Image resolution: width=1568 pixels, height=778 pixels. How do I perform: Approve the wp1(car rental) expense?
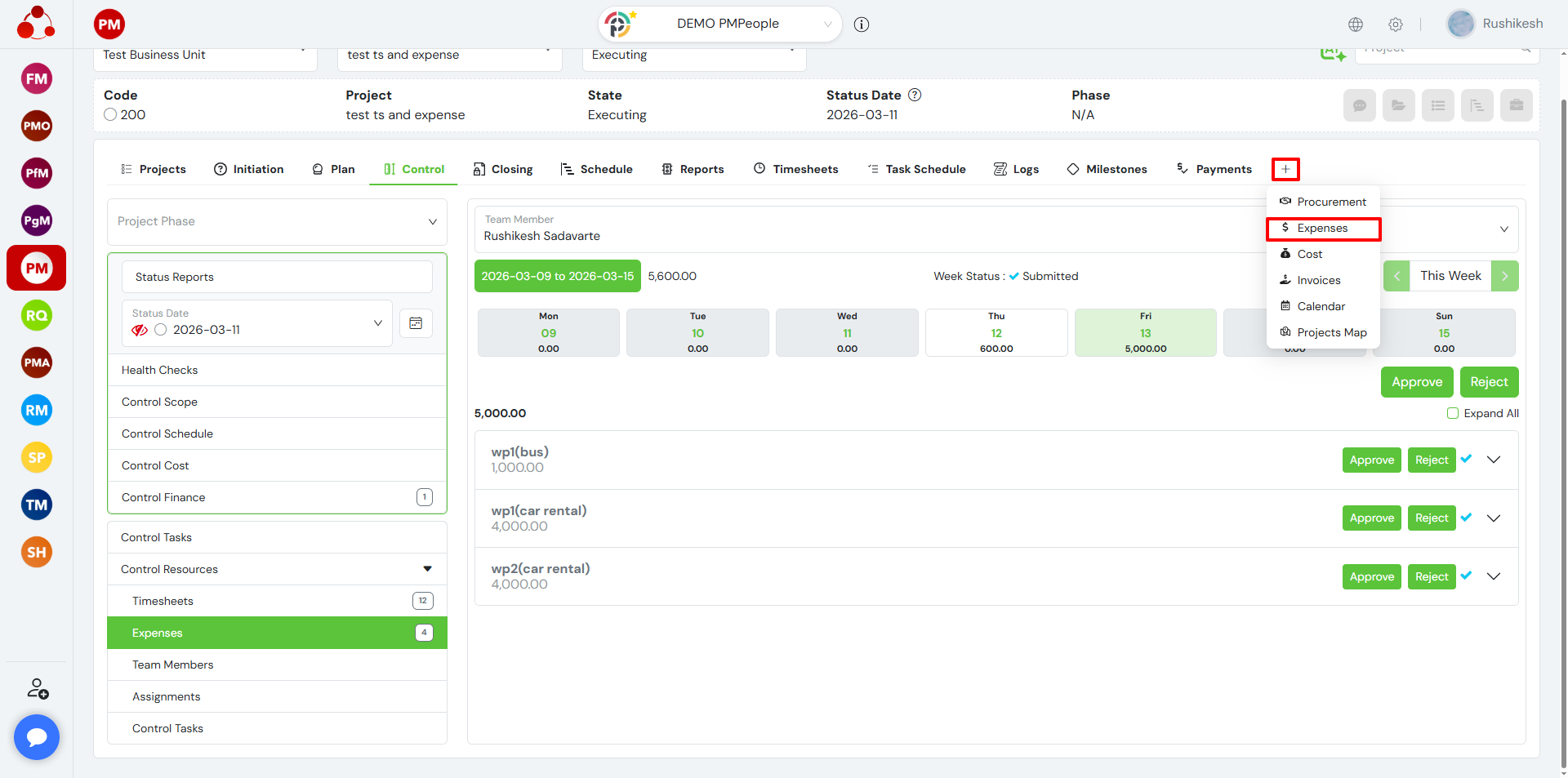(1371, 518)
